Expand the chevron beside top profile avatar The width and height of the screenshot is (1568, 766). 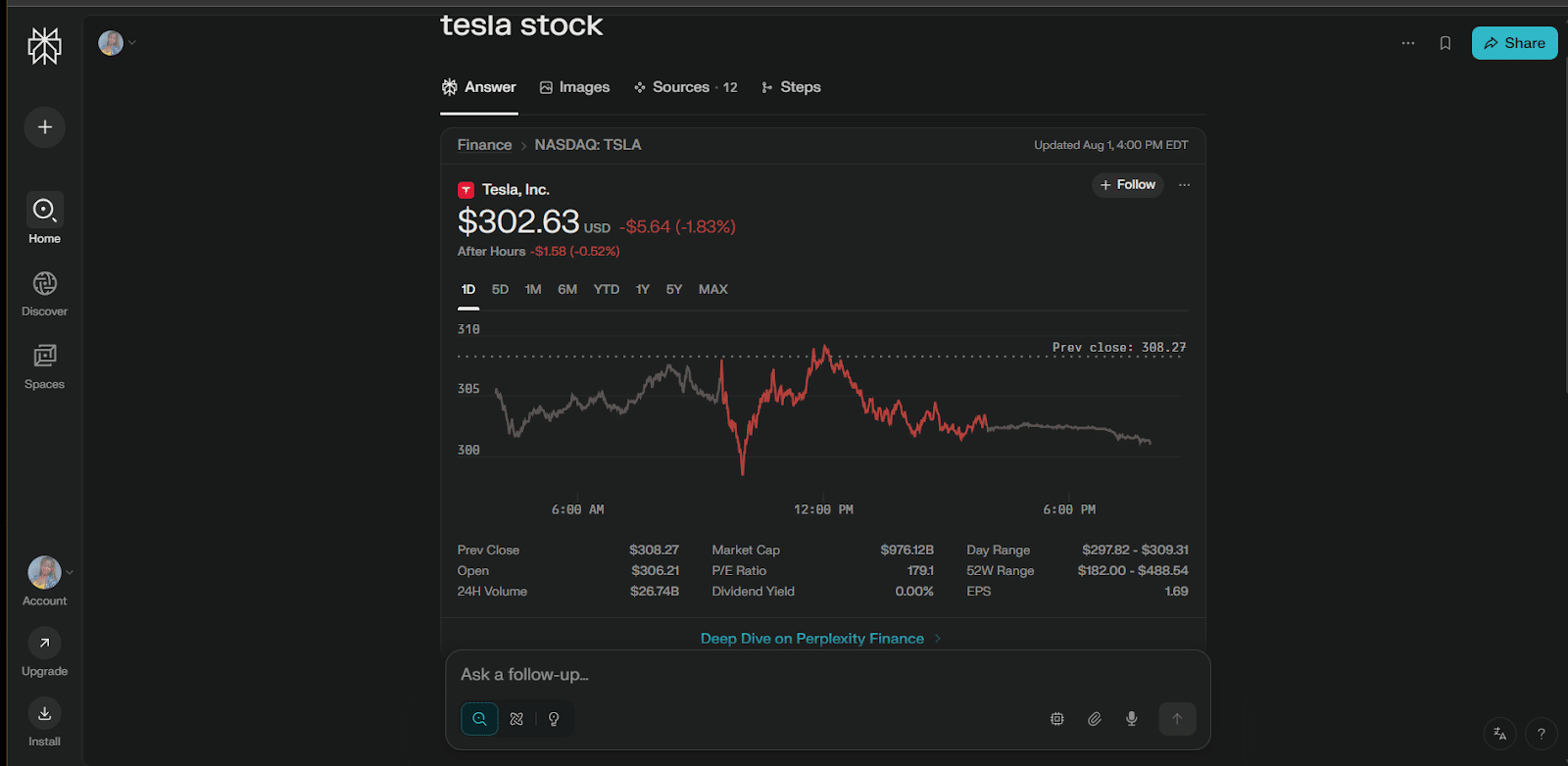coord(132,43)
